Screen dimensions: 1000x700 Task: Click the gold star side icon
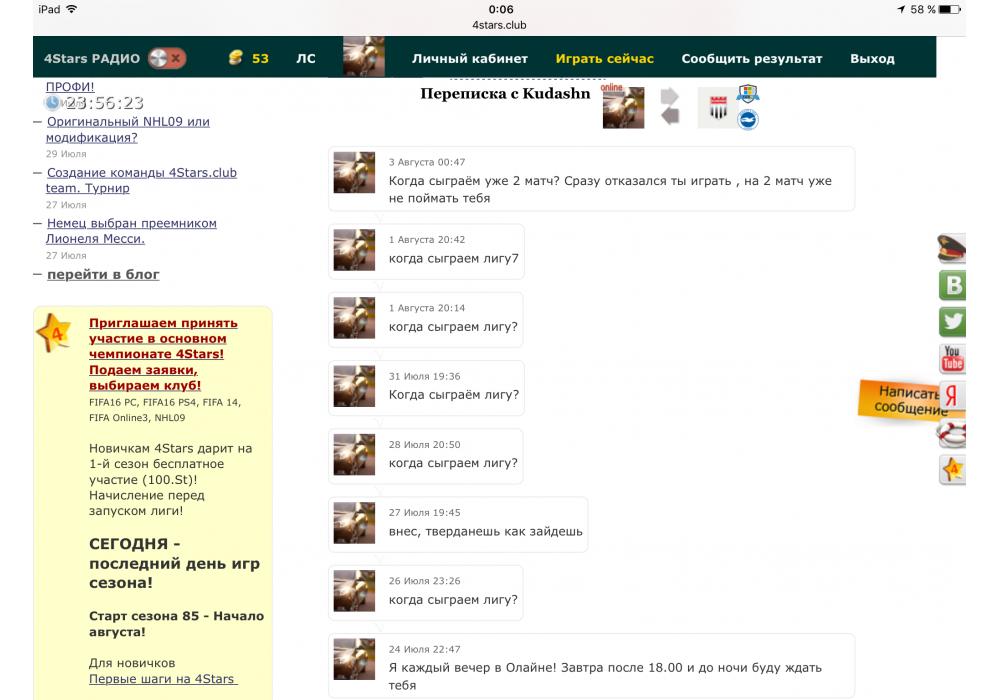click(952, 470)
